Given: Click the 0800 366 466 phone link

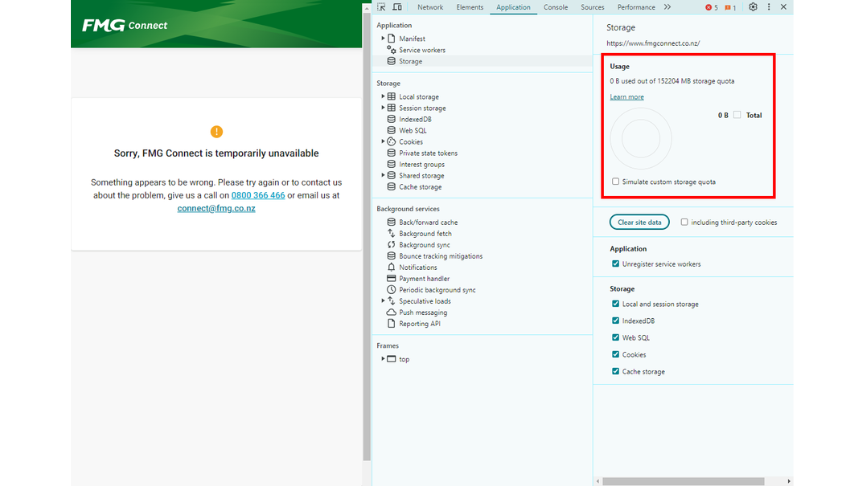Looking at the screenshot, I should 258,195.
